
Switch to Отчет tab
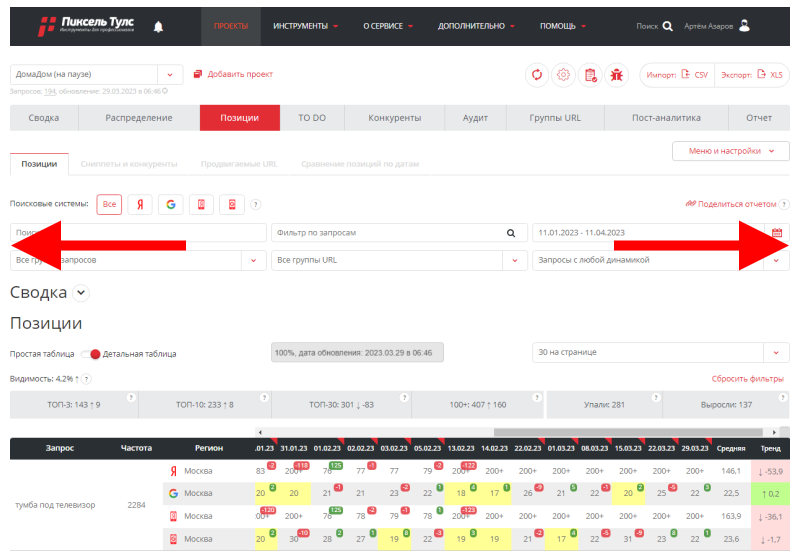759,118
